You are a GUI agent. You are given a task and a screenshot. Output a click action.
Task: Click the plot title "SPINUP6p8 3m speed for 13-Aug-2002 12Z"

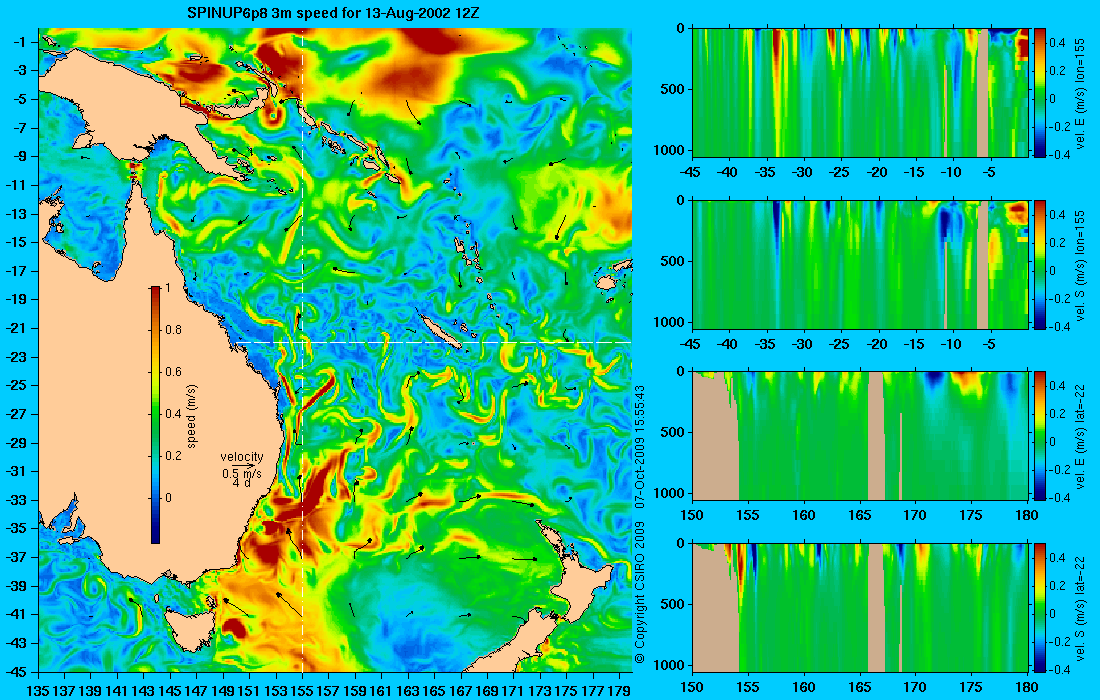pos(334,13)
